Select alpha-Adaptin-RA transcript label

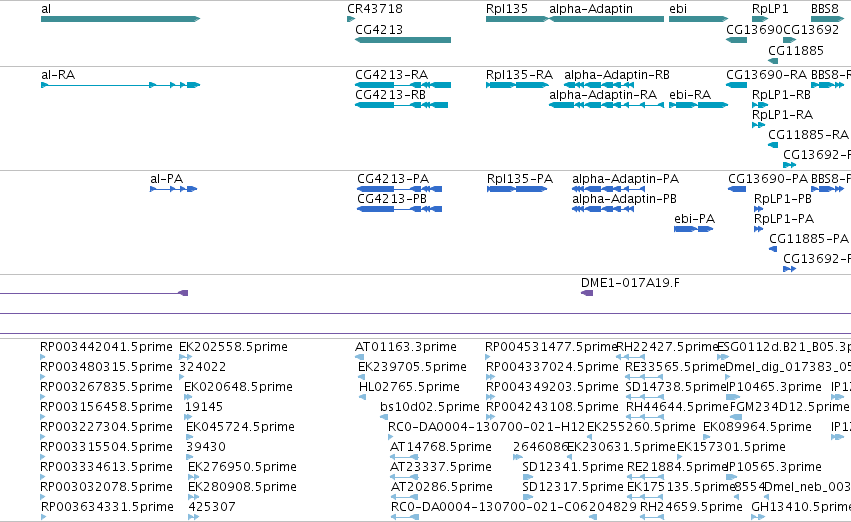603,94
